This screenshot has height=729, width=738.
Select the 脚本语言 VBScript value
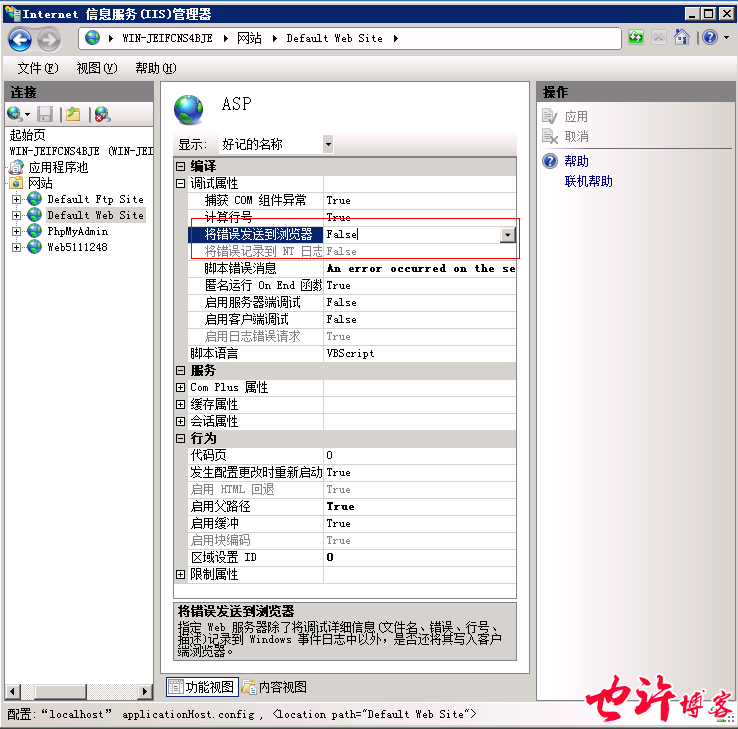[421, 353]
